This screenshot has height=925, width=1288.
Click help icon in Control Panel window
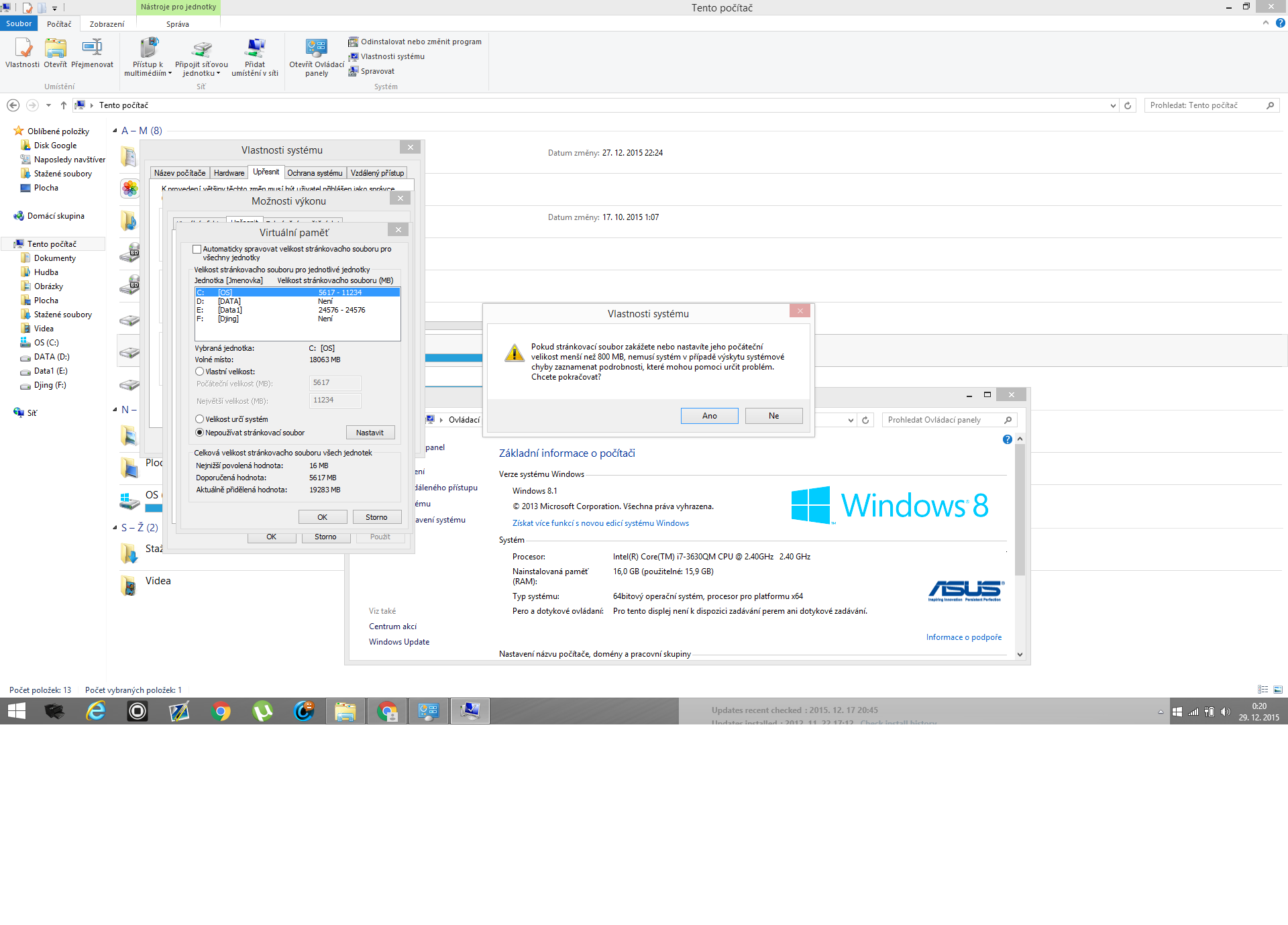(x=1007, y=439)
